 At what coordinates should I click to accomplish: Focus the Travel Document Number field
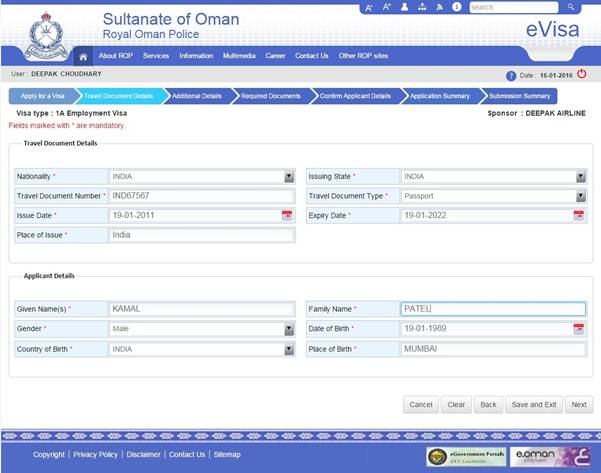[202, 196]
